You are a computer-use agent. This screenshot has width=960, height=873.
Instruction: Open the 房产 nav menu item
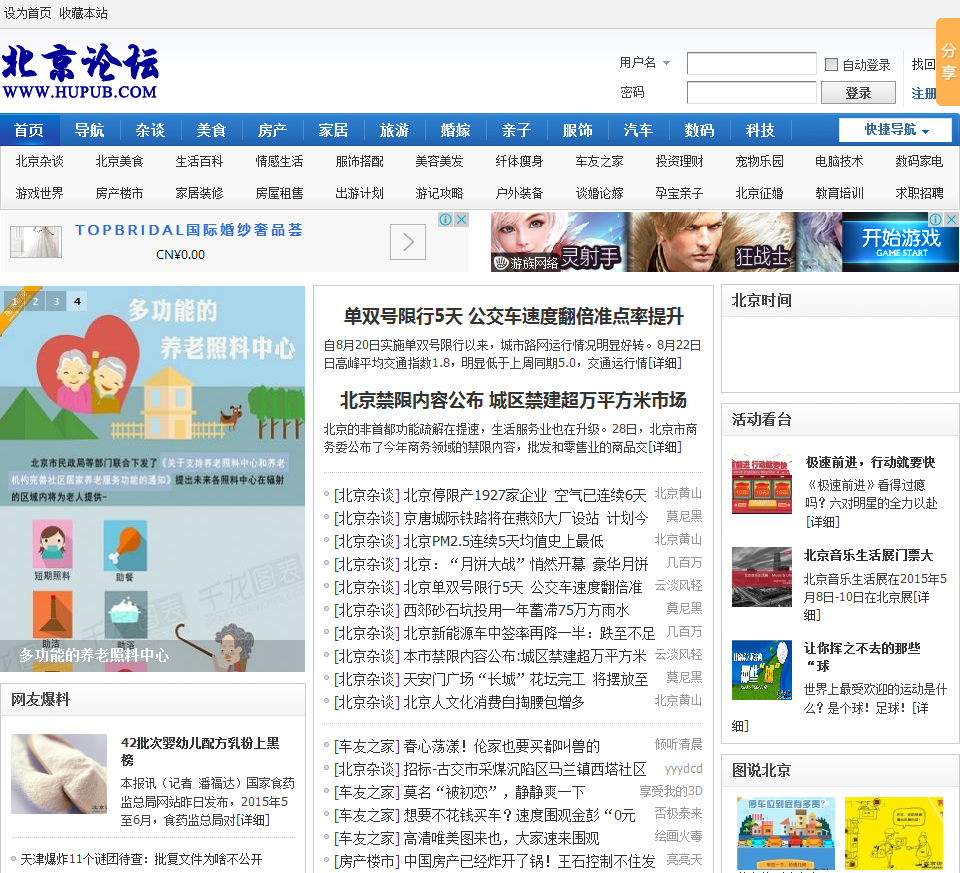[272, 130]
